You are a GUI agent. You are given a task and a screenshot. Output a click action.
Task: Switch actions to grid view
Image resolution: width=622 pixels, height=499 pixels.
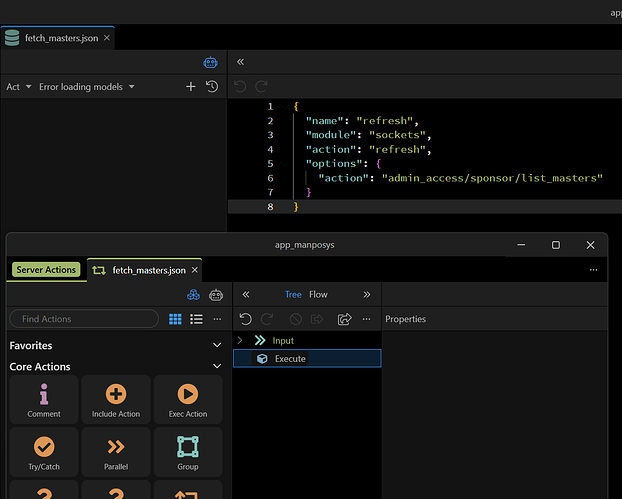point(175,319)
